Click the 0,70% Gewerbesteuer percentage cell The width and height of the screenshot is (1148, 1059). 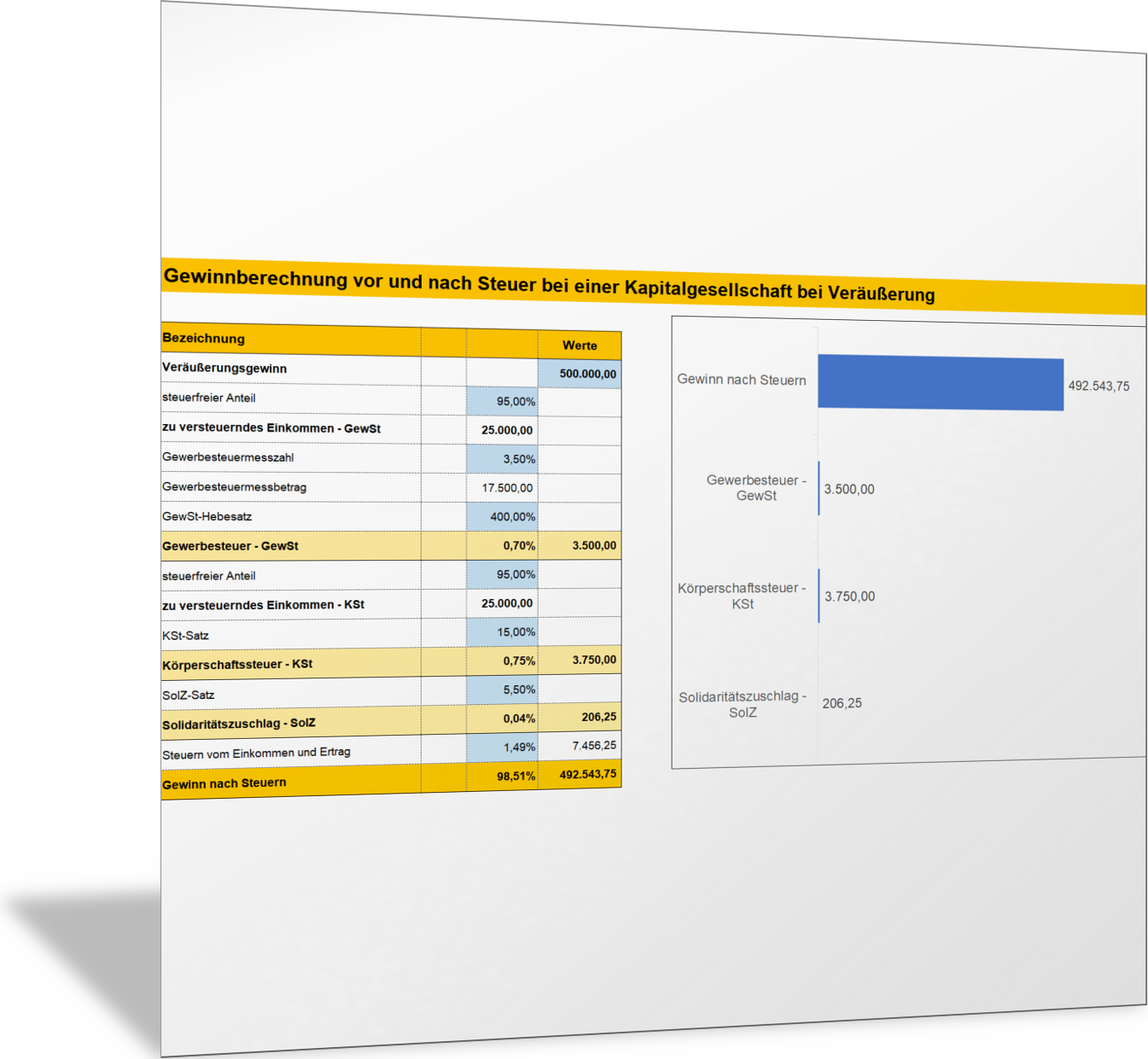[502, 545]
